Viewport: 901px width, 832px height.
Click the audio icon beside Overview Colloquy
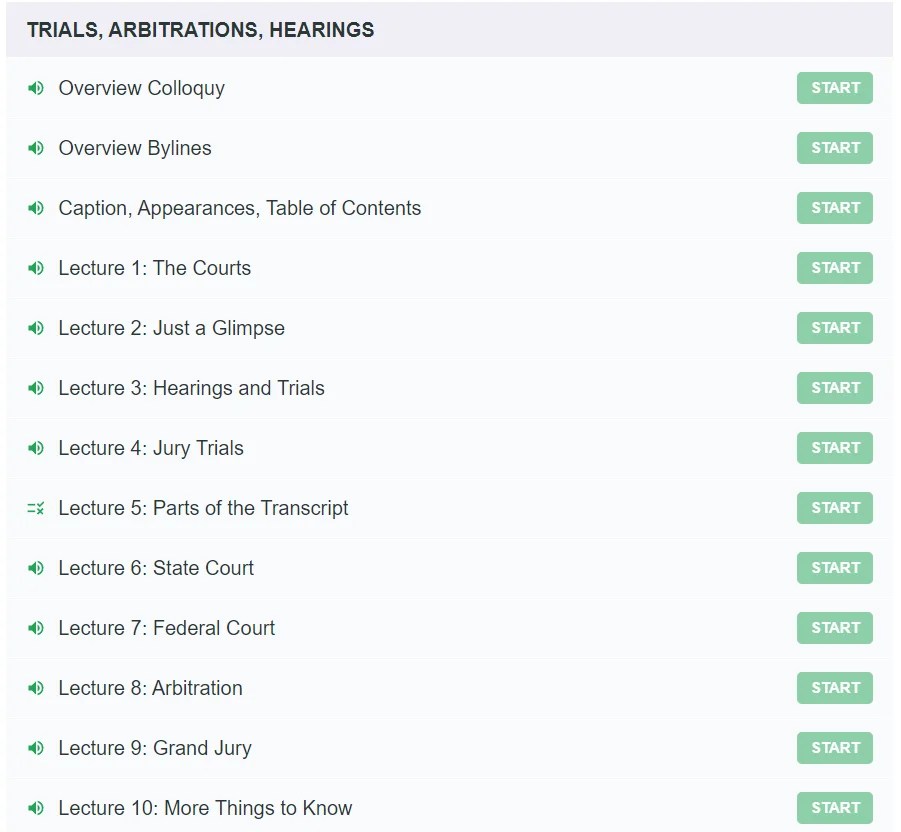[36, 88]
